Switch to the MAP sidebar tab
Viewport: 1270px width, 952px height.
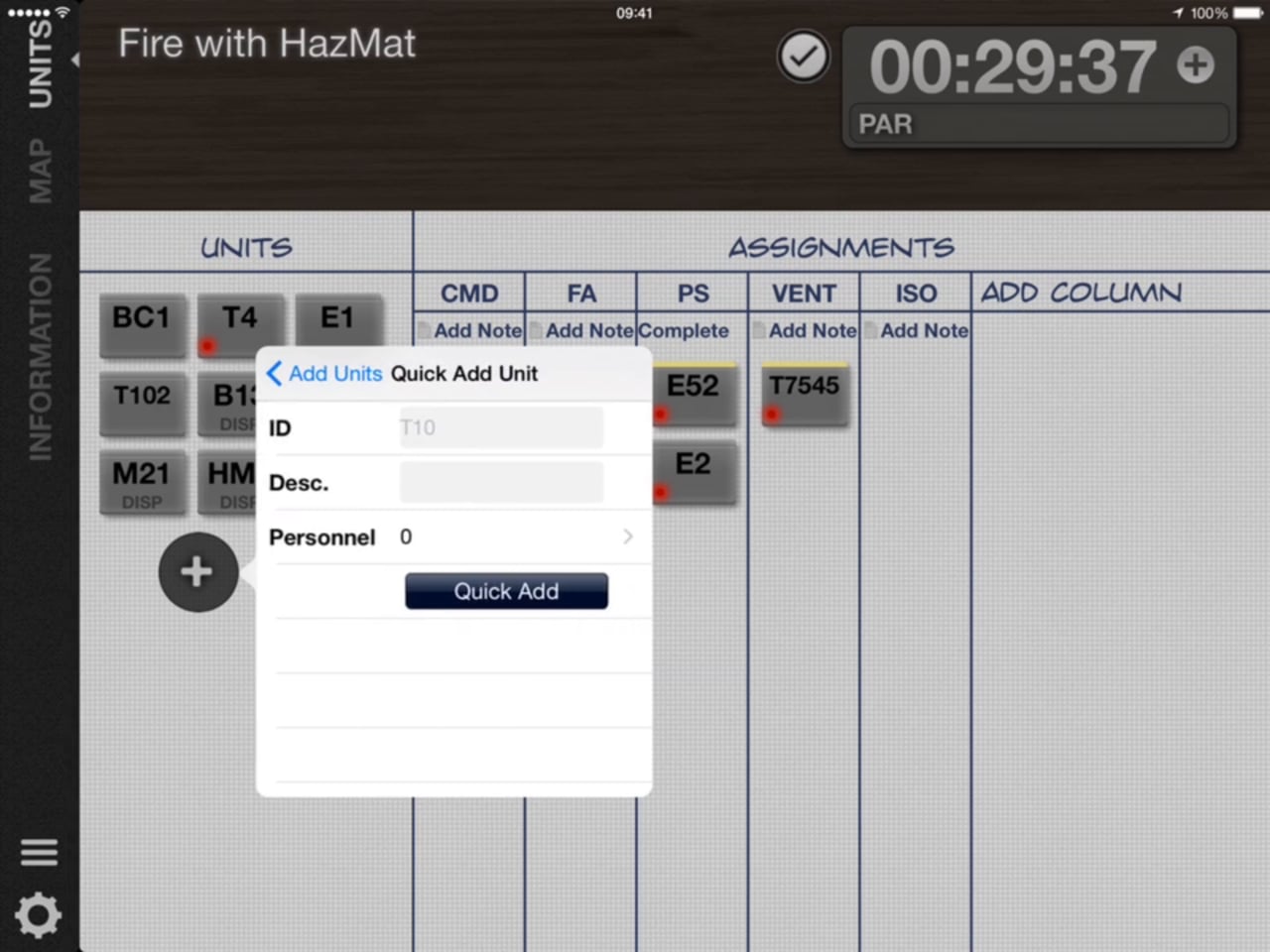pyautogui.click(x=40, y=171)
